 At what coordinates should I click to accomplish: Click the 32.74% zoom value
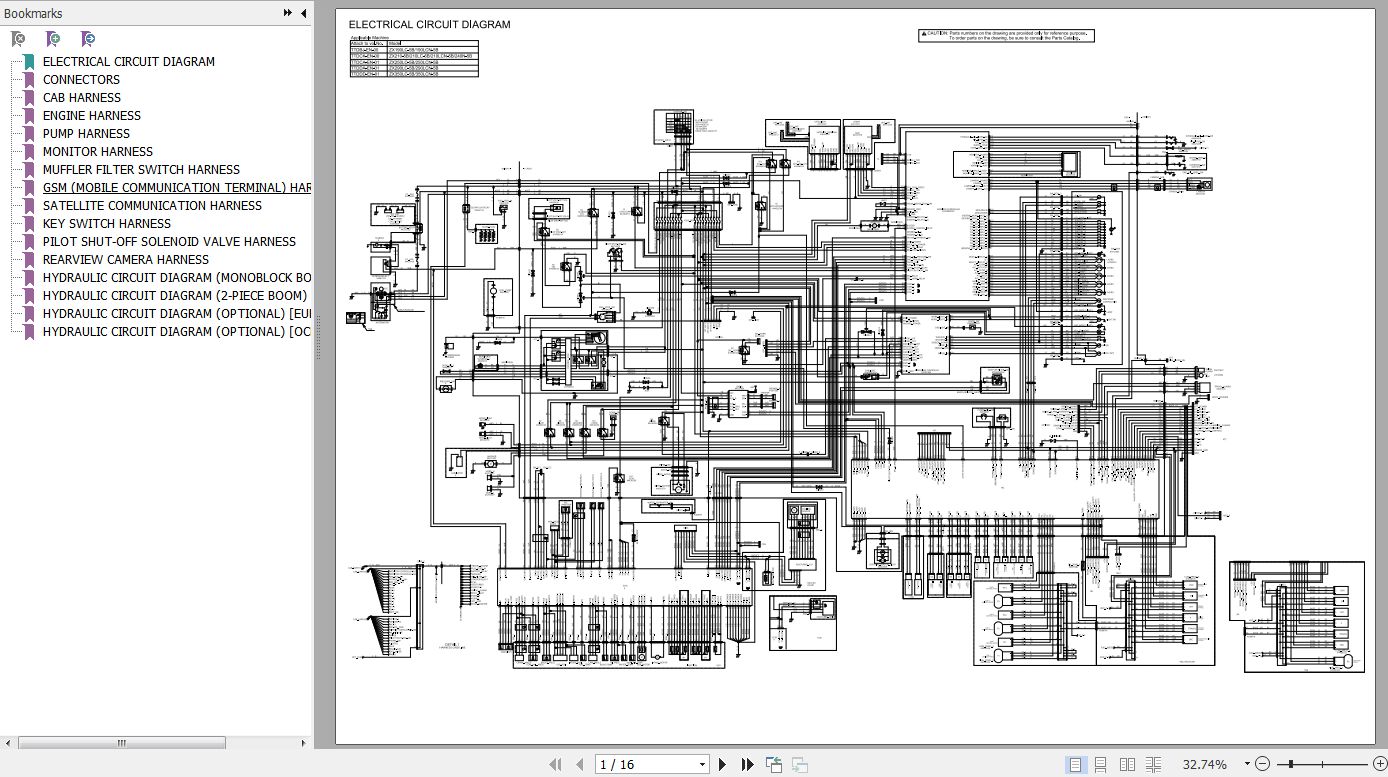[1204, 765]
